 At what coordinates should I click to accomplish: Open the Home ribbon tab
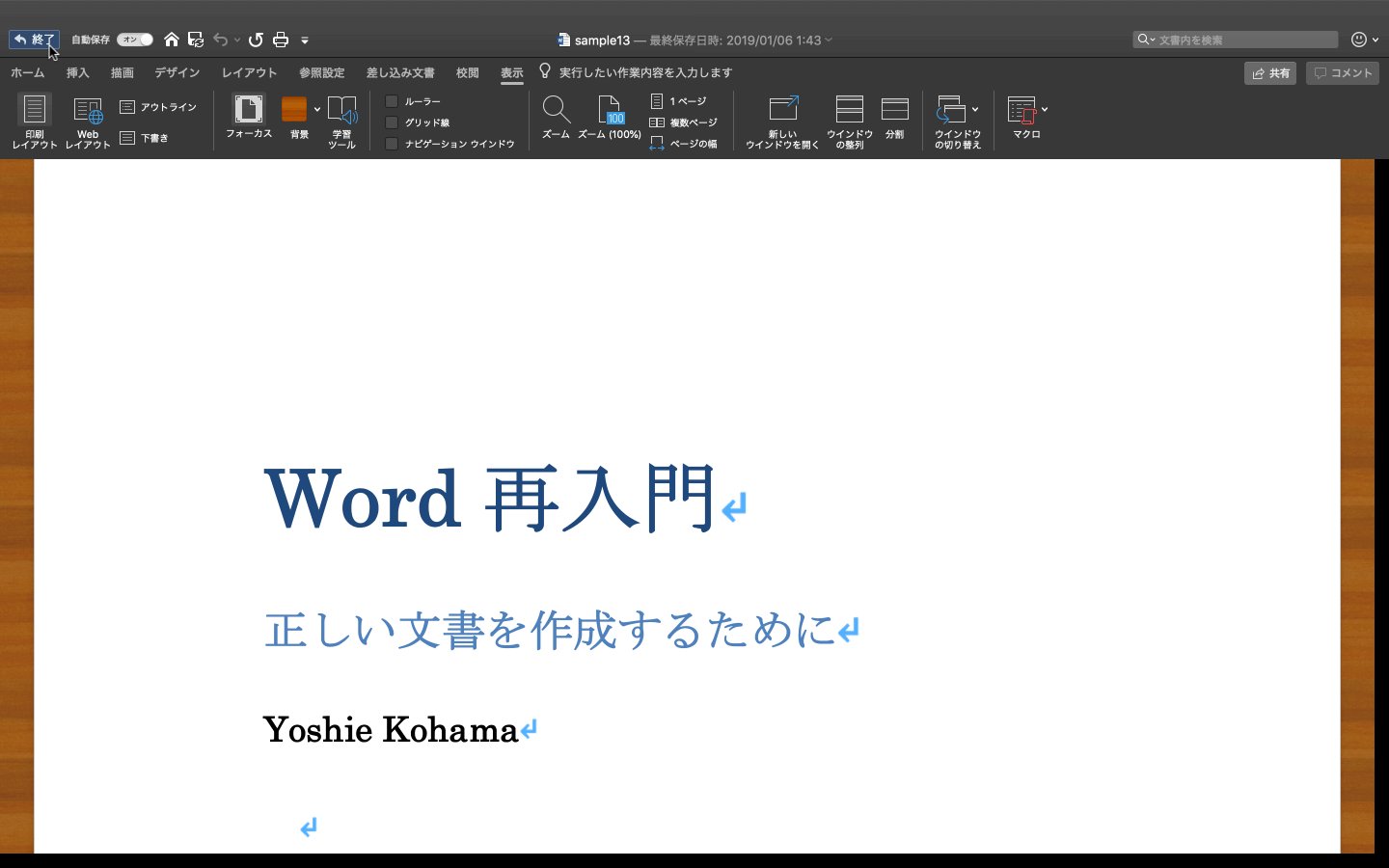[27, 73]
